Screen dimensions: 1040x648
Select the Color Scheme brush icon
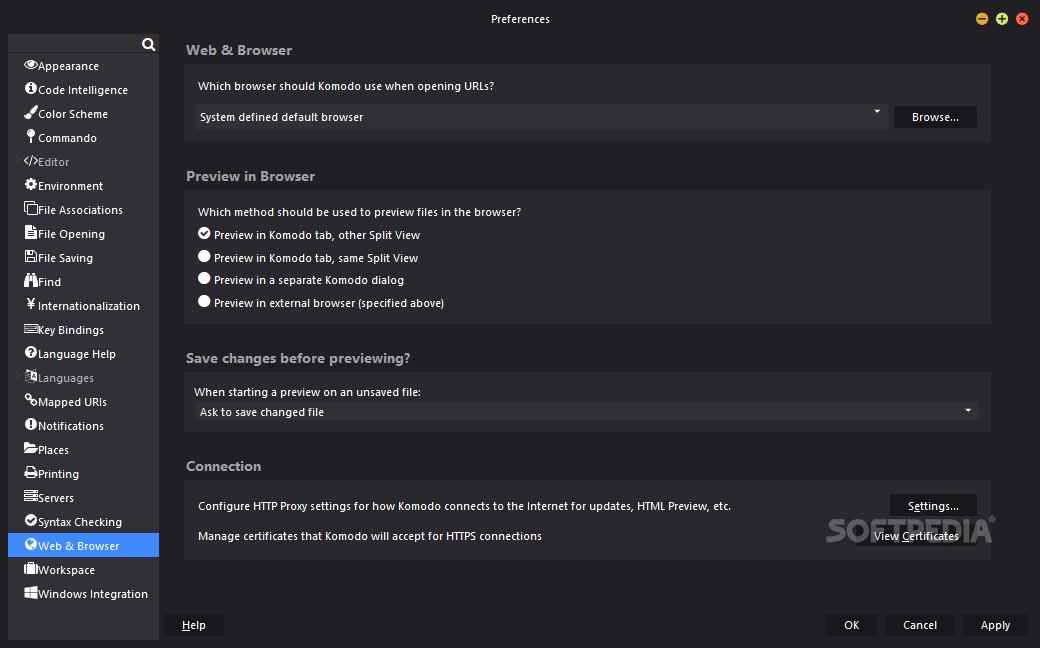click(x=31, y=112)
